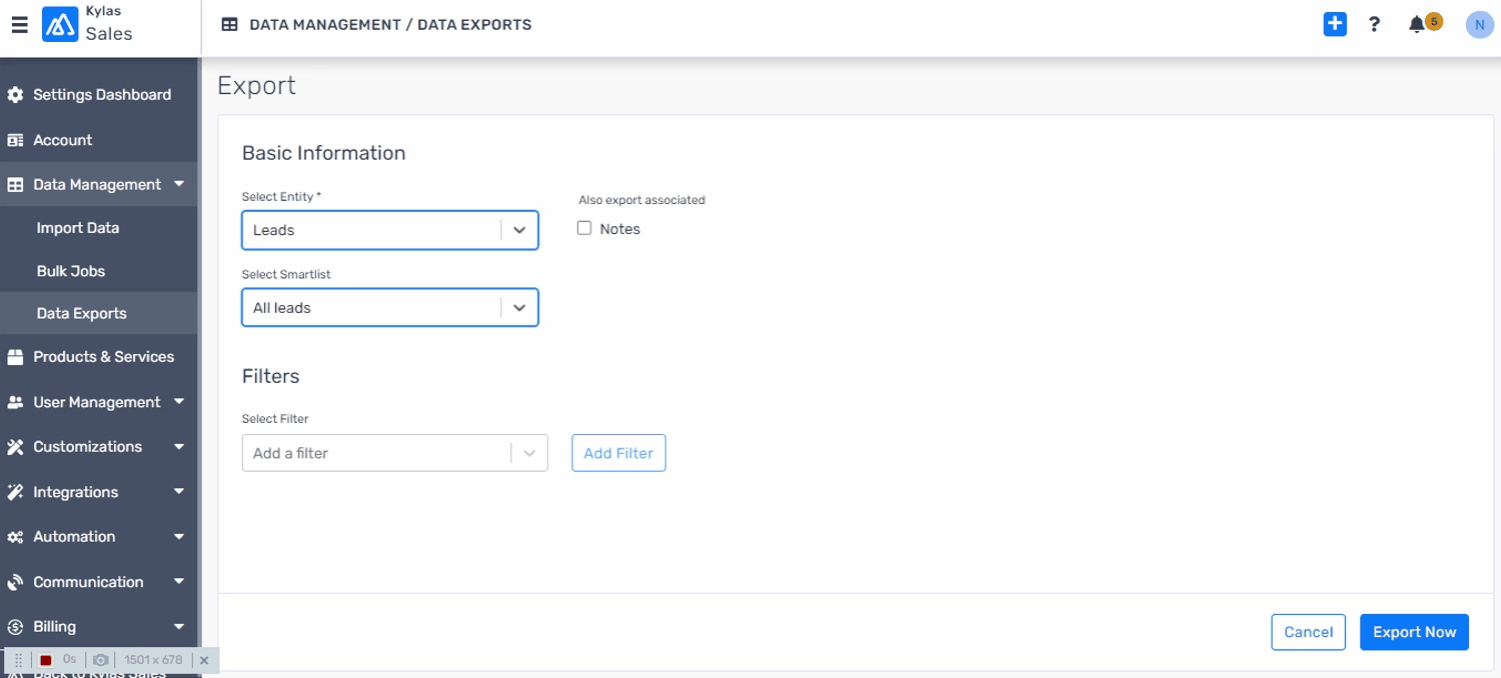
Task: Open the Add a filter dropdown
Action: pos(394,453)
